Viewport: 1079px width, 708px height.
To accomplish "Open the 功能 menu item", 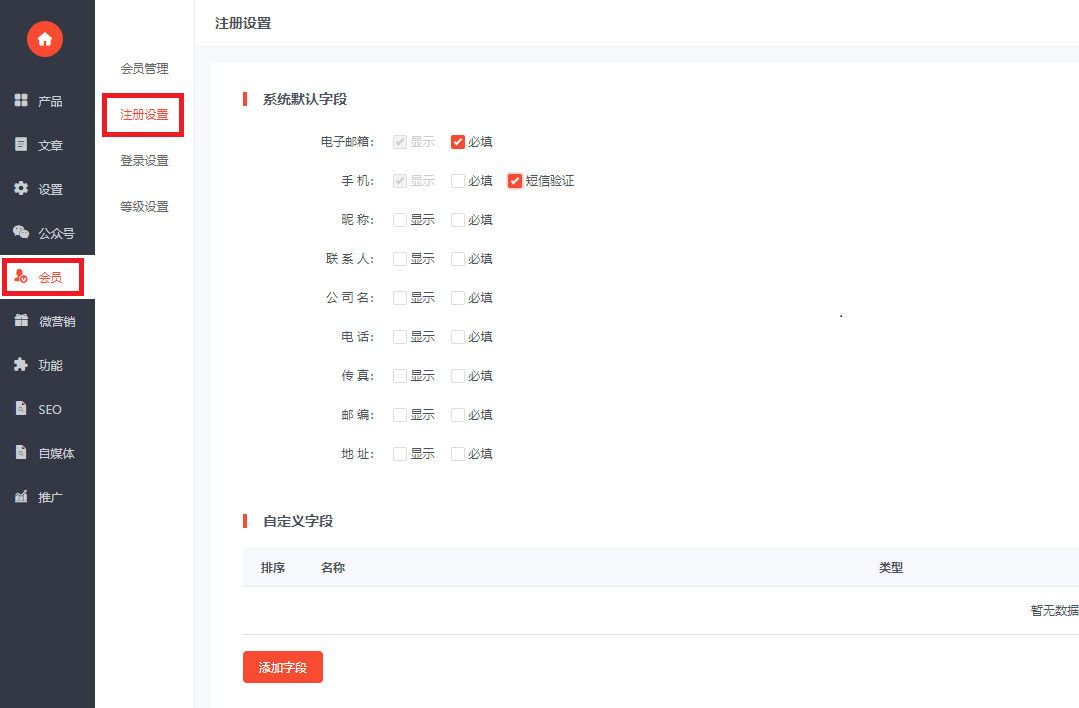I will (x=50, y=365).
